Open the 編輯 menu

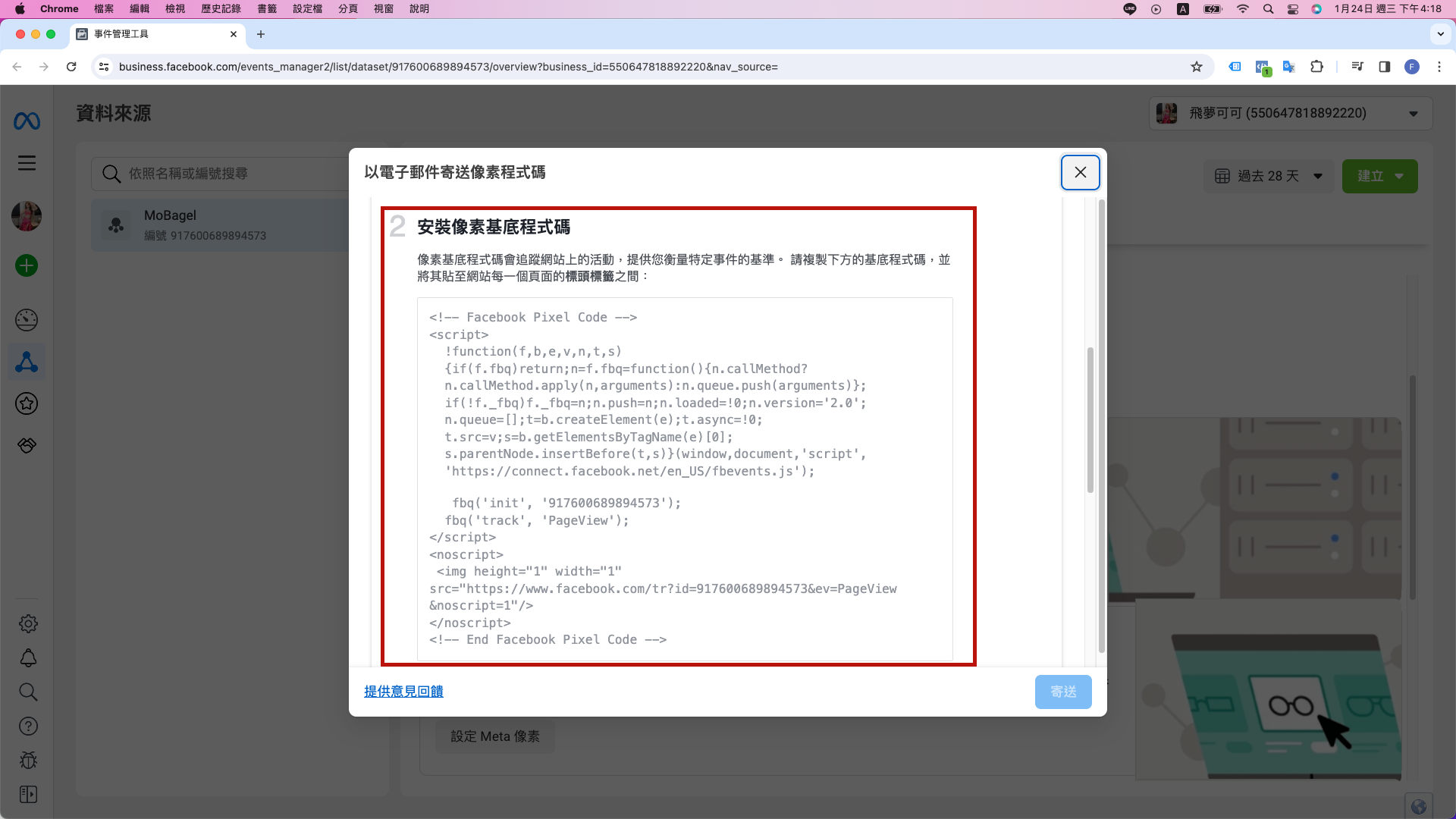(140, 9)
